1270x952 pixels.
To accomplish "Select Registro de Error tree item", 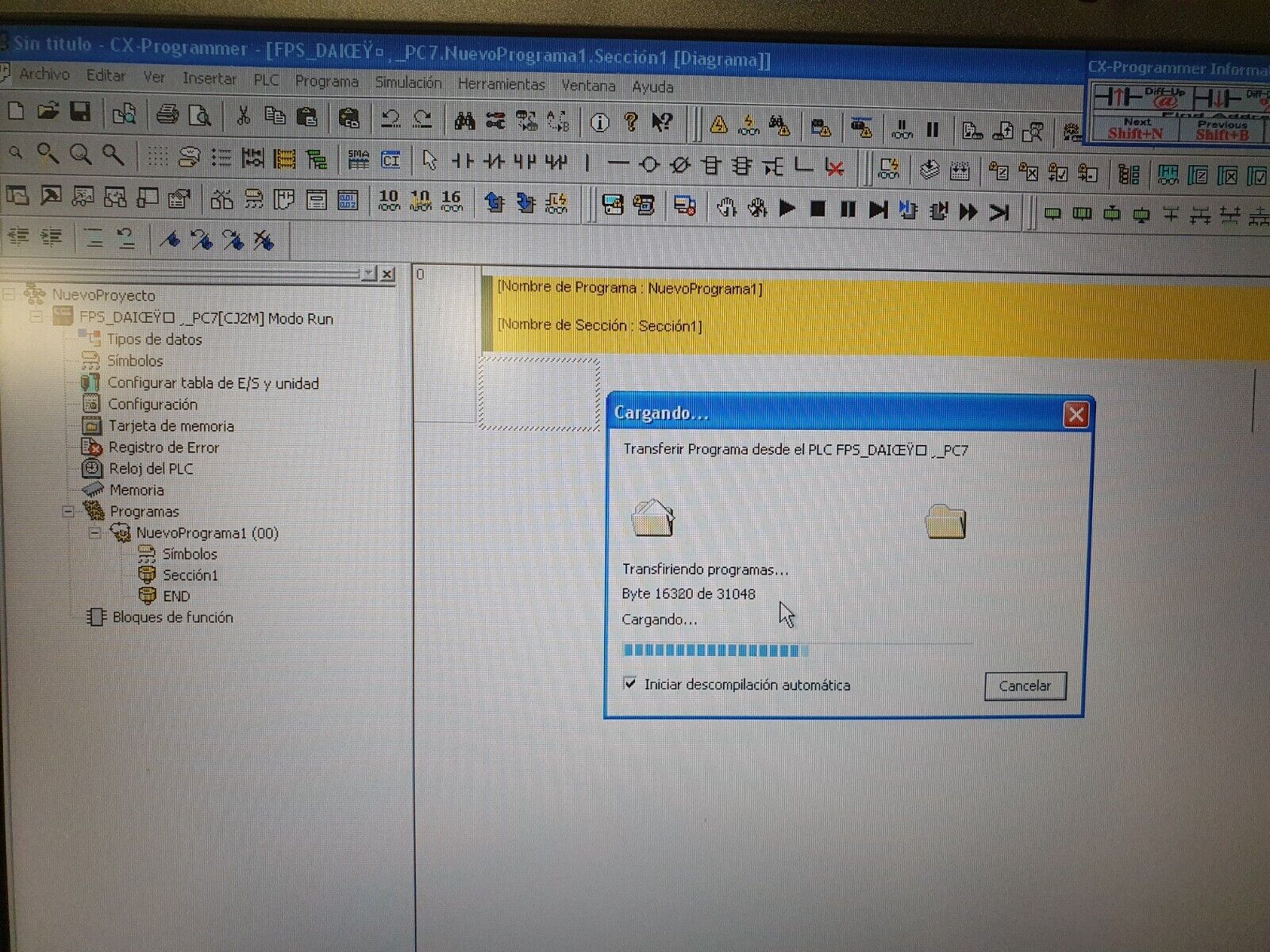I will tap(164, 447).
